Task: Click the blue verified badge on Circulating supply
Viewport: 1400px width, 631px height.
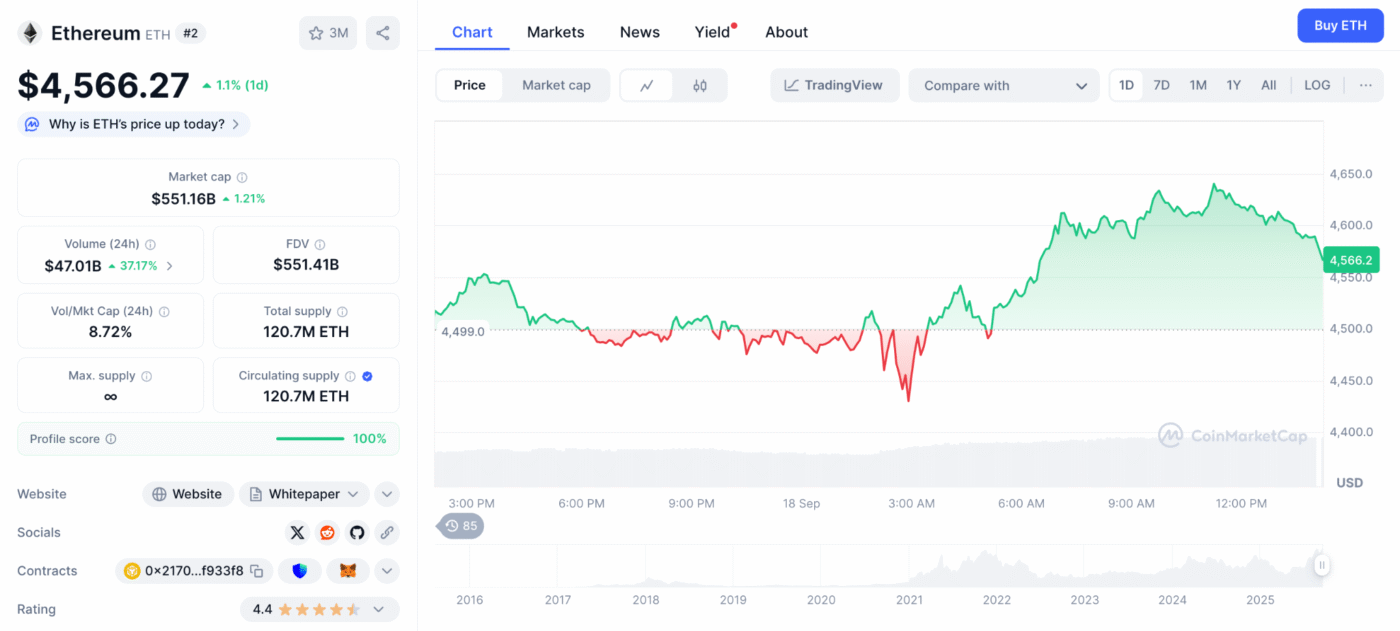Action: pos(367,376)
